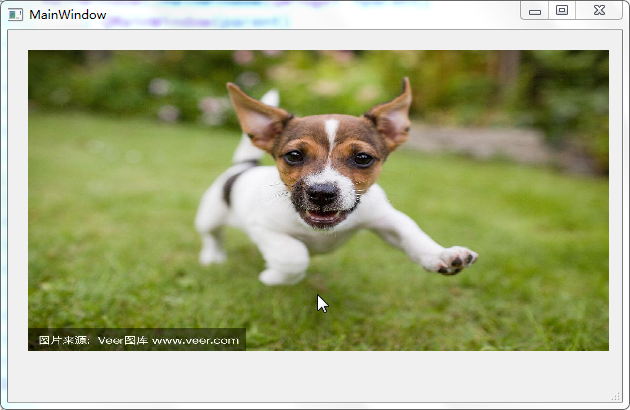The image size is (630, 410).
Task: Click the puppy photo displayed in the window
Action: 318,200
